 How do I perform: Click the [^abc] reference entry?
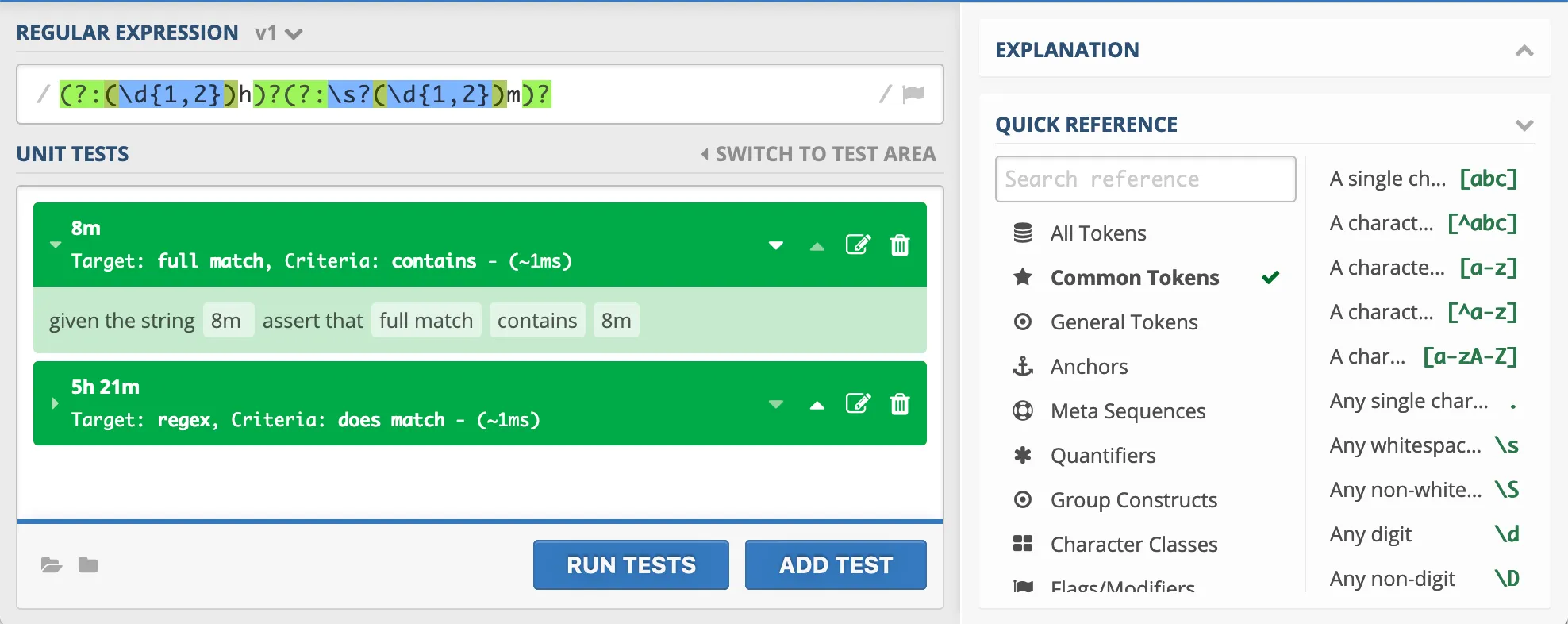[1424, 223]
